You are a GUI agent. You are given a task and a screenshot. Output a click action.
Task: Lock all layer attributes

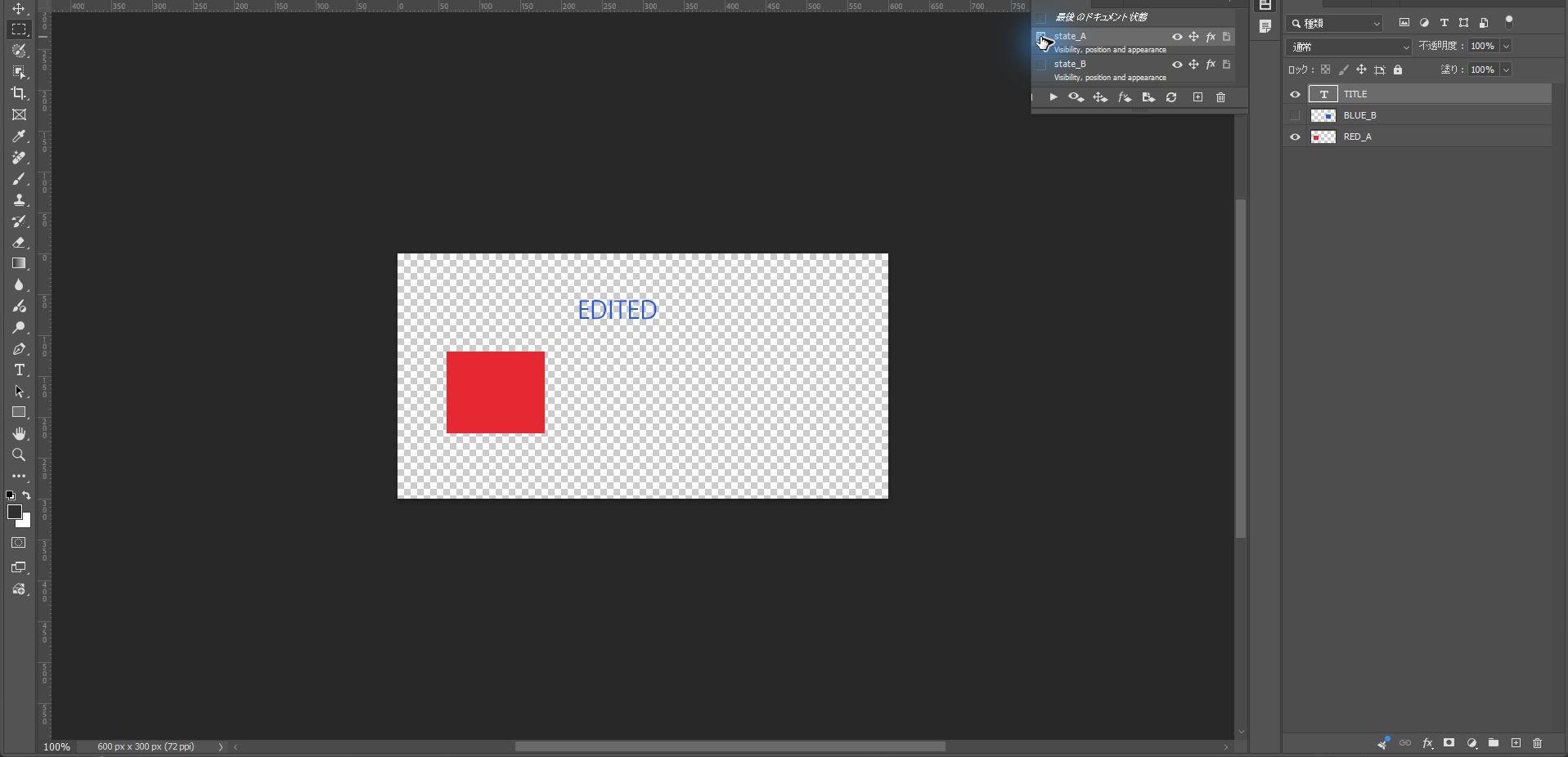(x=1398, y=69)
